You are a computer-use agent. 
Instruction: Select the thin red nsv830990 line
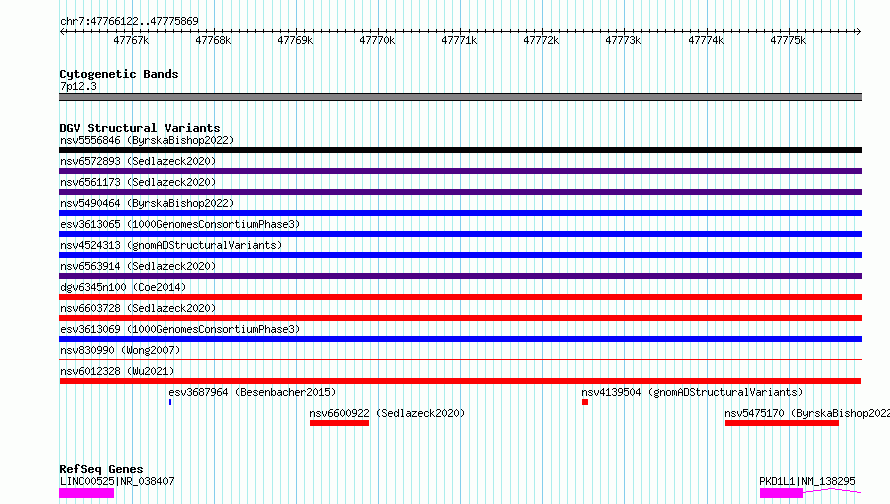(460, 359)
